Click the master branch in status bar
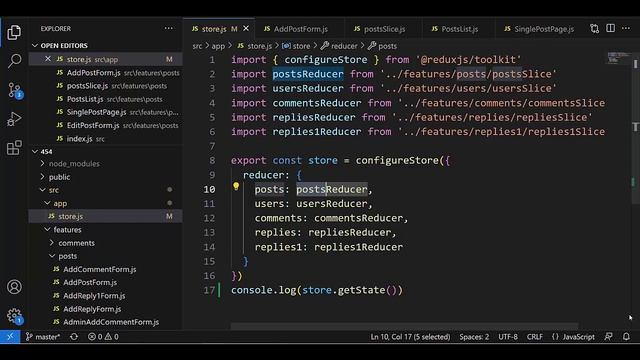 (x=43, y=337)
